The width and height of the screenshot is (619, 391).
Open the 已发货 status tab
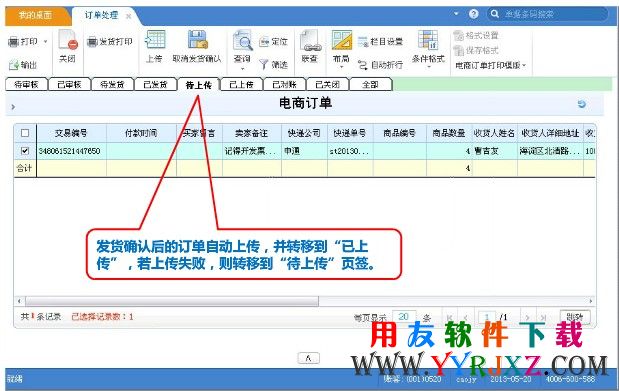point(156,84)
